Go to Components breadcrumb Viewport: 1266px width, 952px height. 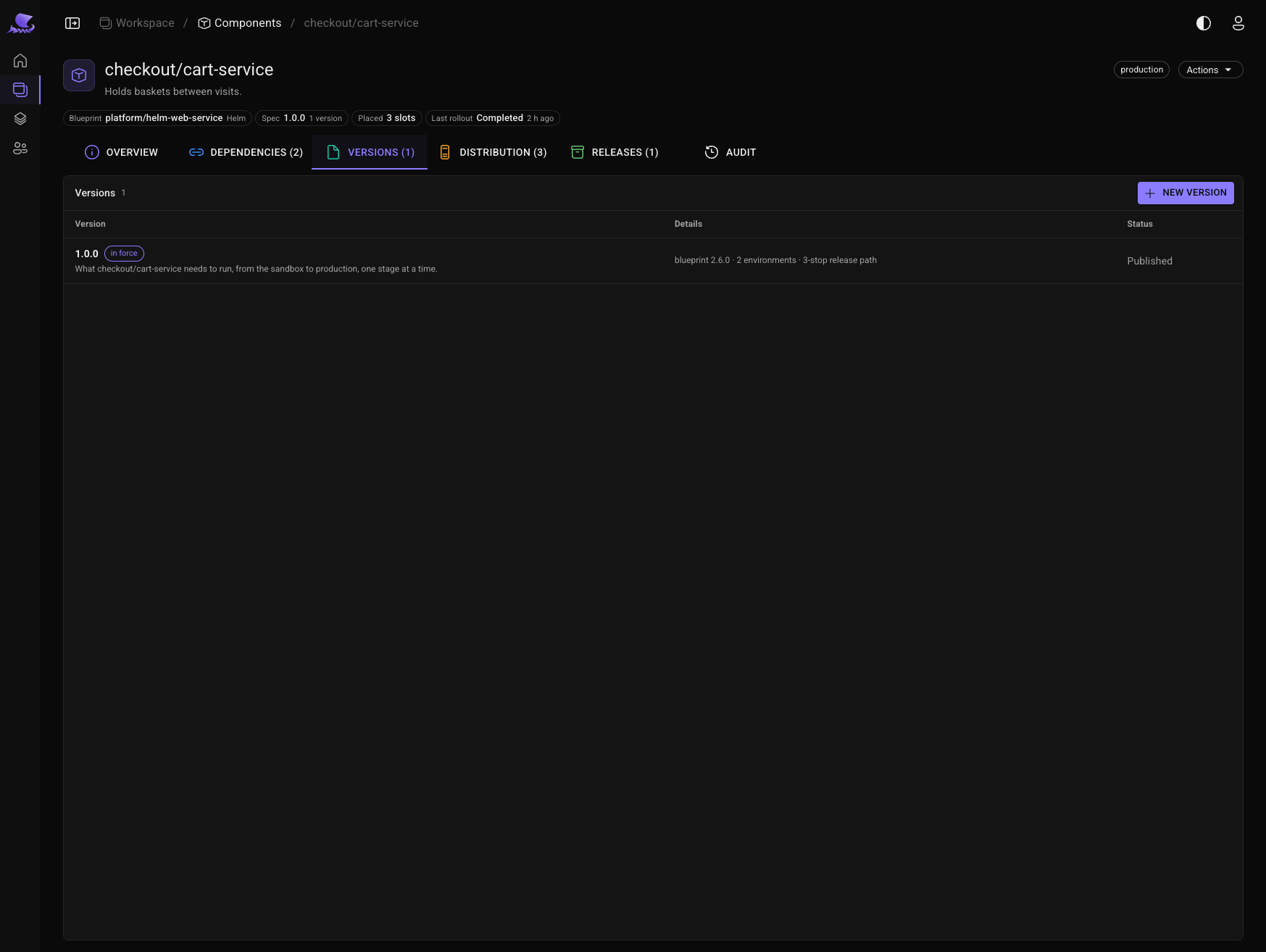click(x=240, y=23)
